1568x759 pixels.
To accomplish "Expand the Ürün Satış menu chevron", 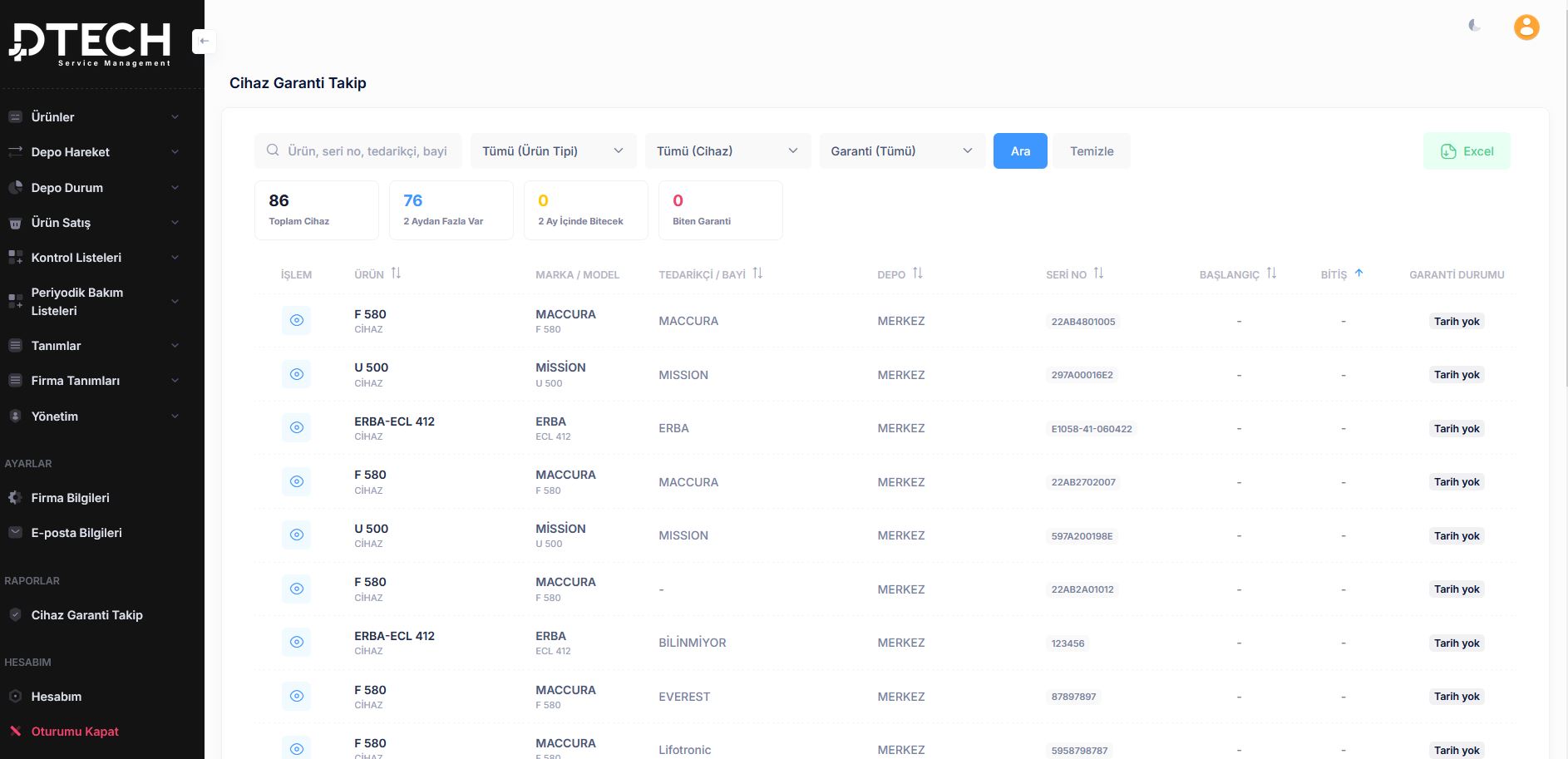I will point(175,223).
